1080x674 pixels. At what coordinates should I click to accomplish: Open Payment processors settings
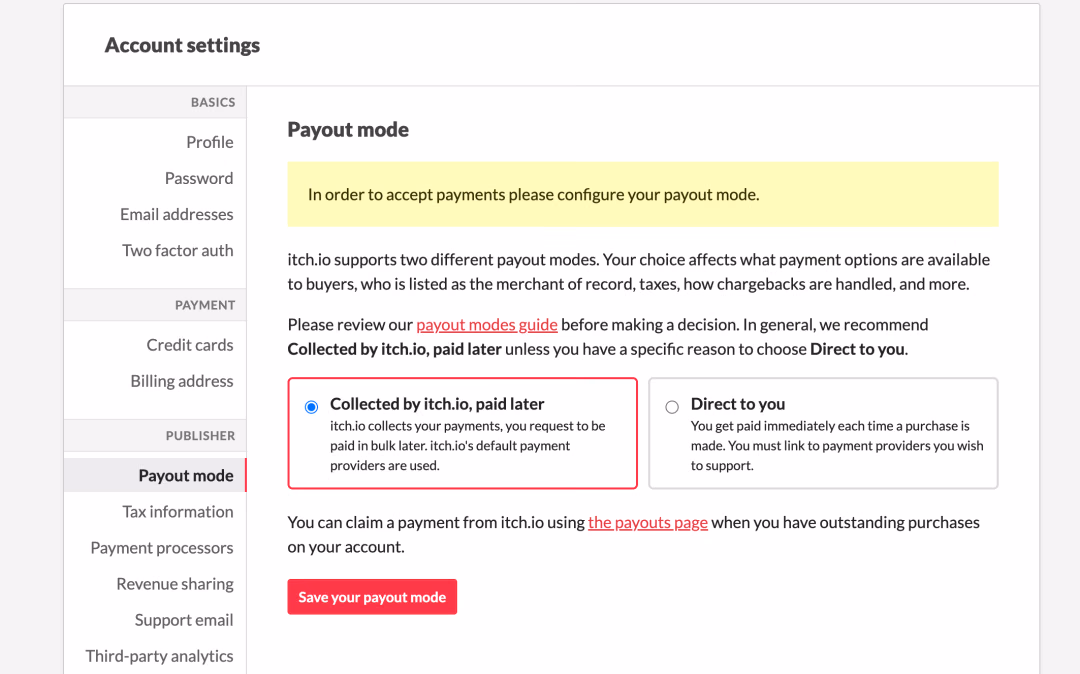tap(162, 547)
